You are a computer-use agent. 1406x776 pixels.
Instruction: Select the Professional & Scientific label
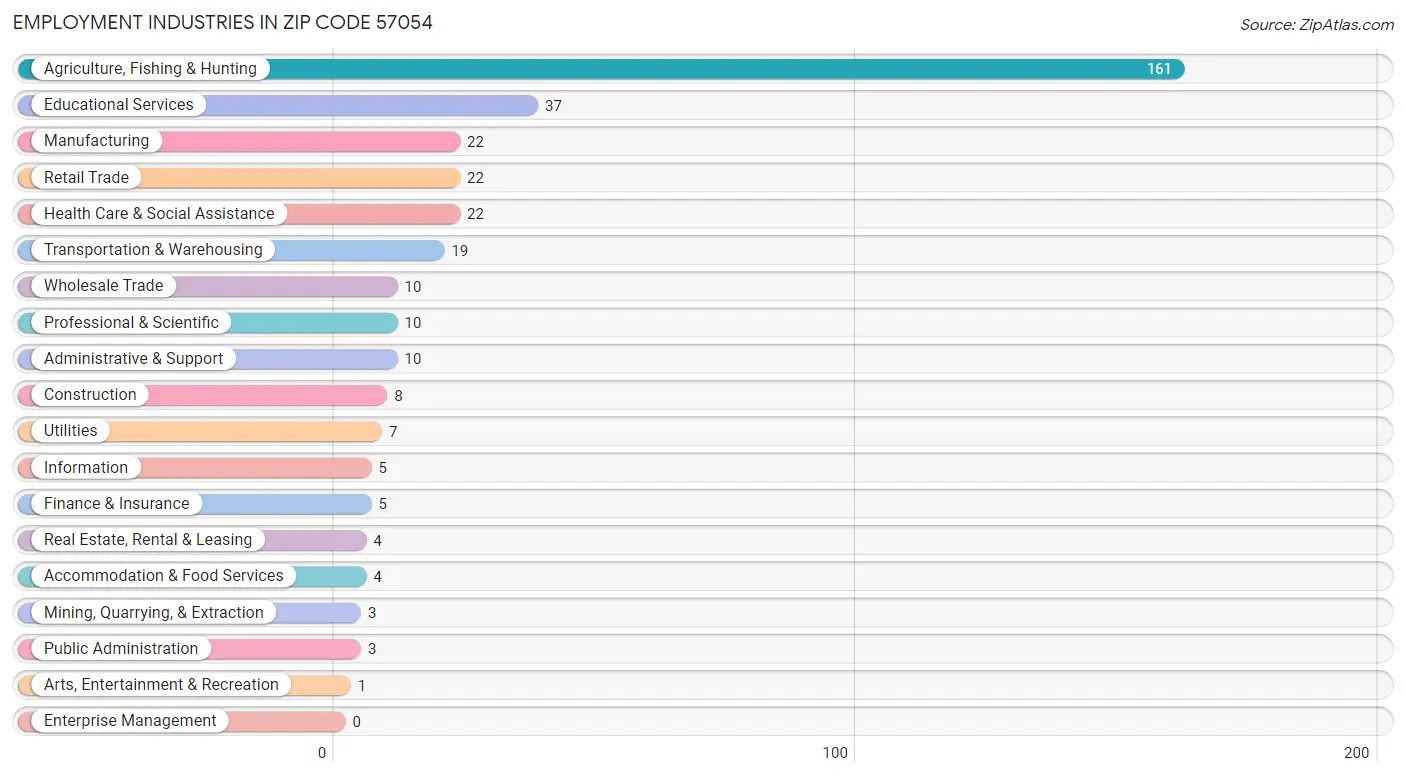click(131, 322)
